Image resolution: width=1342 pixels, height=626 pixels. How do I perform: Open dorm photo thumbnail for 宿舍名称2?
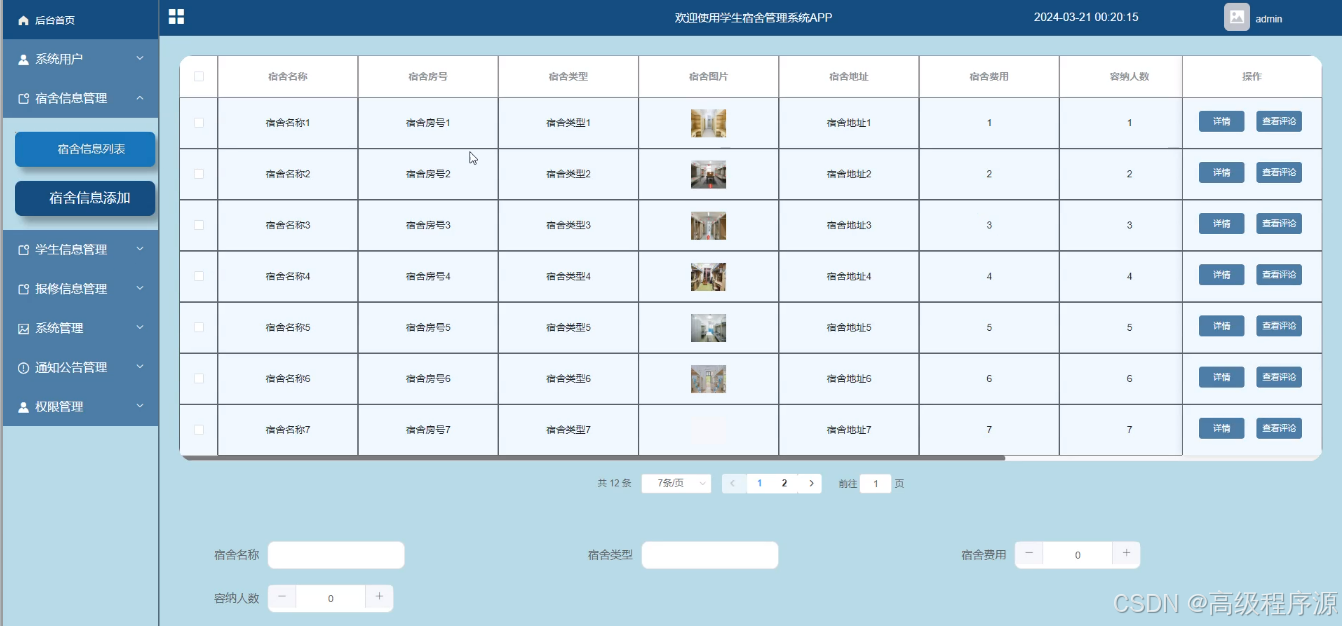click(x=708, y=174)
